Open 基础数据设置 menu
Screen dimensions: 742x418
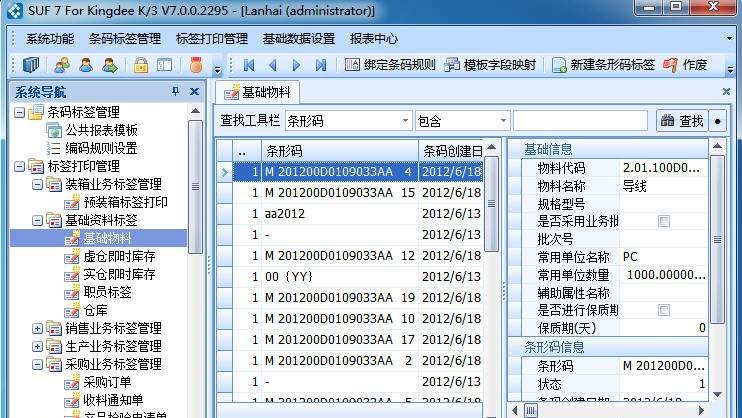pyautogui.click(x=299, y=39)
